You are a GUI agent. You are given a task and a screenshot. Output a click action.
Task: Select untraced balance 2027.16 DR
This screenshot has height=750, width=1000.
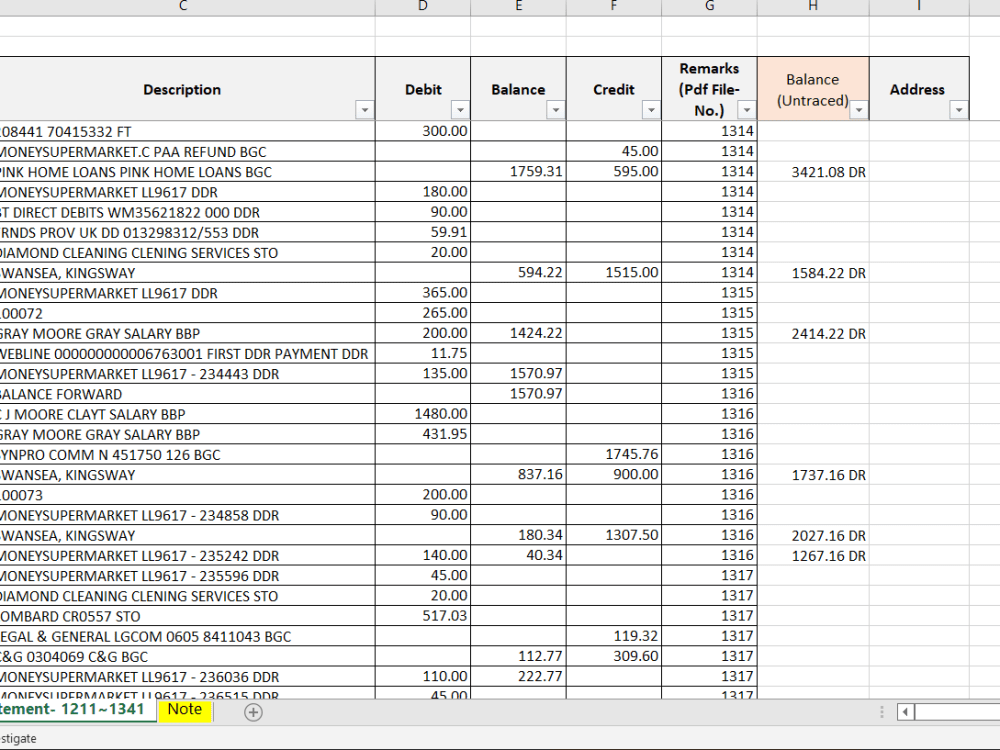click(813, 535)
